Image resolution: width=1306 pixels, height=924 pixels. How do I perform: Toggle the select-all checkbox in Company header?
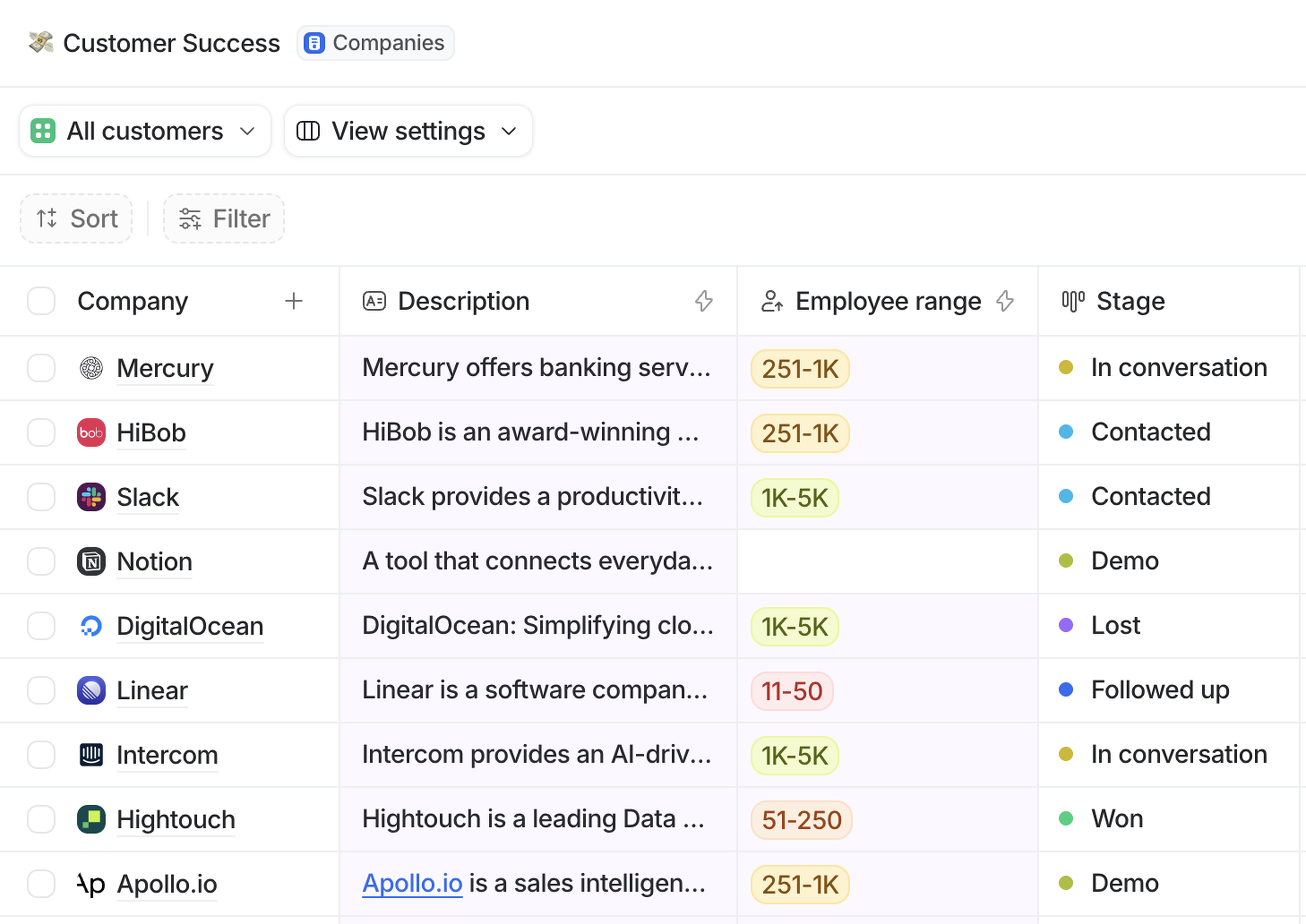(x=41, y=301)
